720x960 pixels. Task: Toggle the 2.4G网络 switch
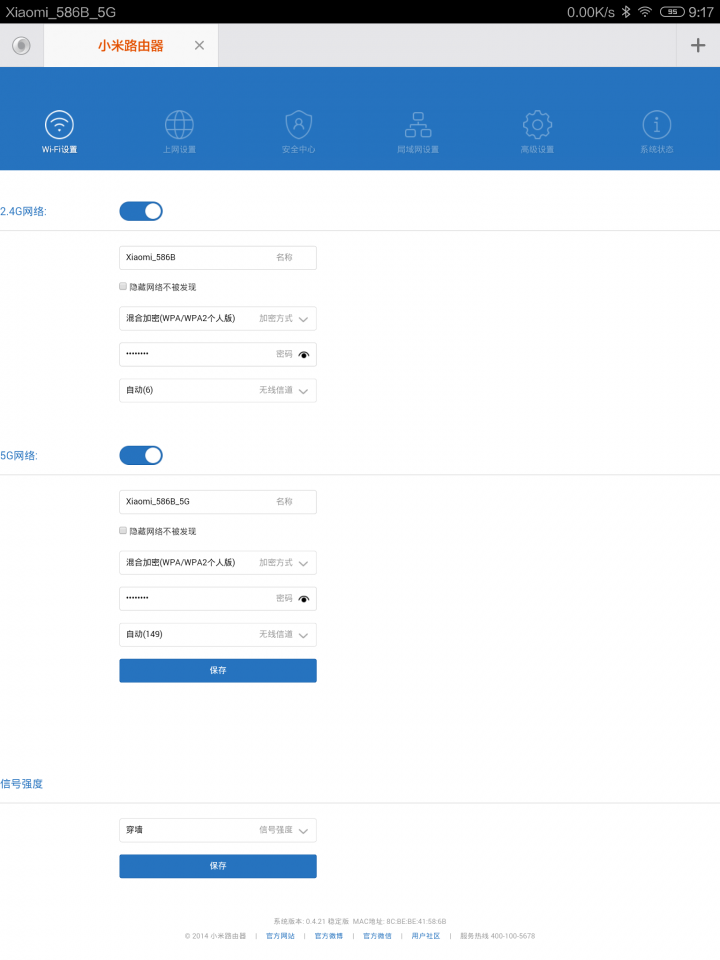(x=141, y=211)
